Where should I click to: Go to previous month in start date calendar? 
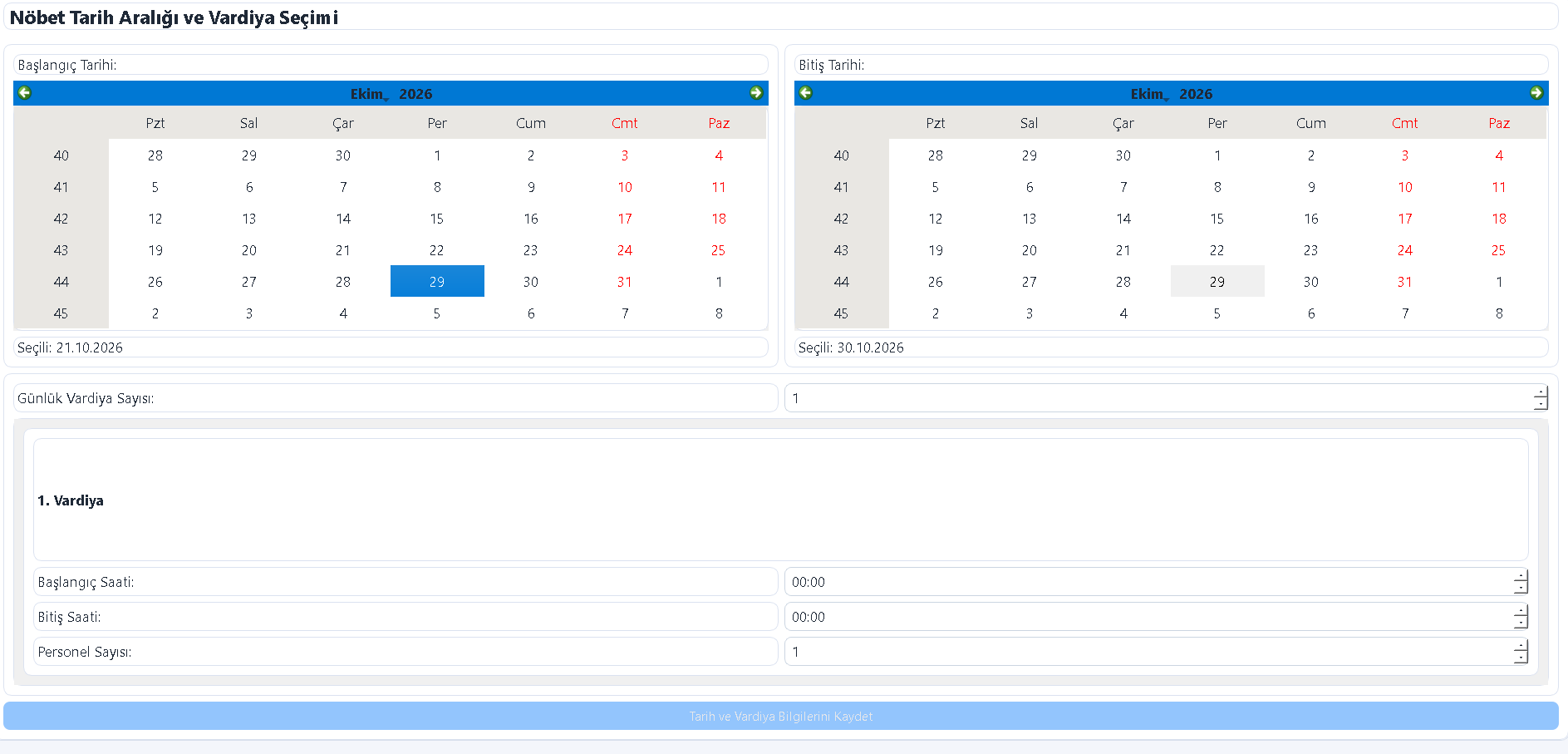[24, 92]
